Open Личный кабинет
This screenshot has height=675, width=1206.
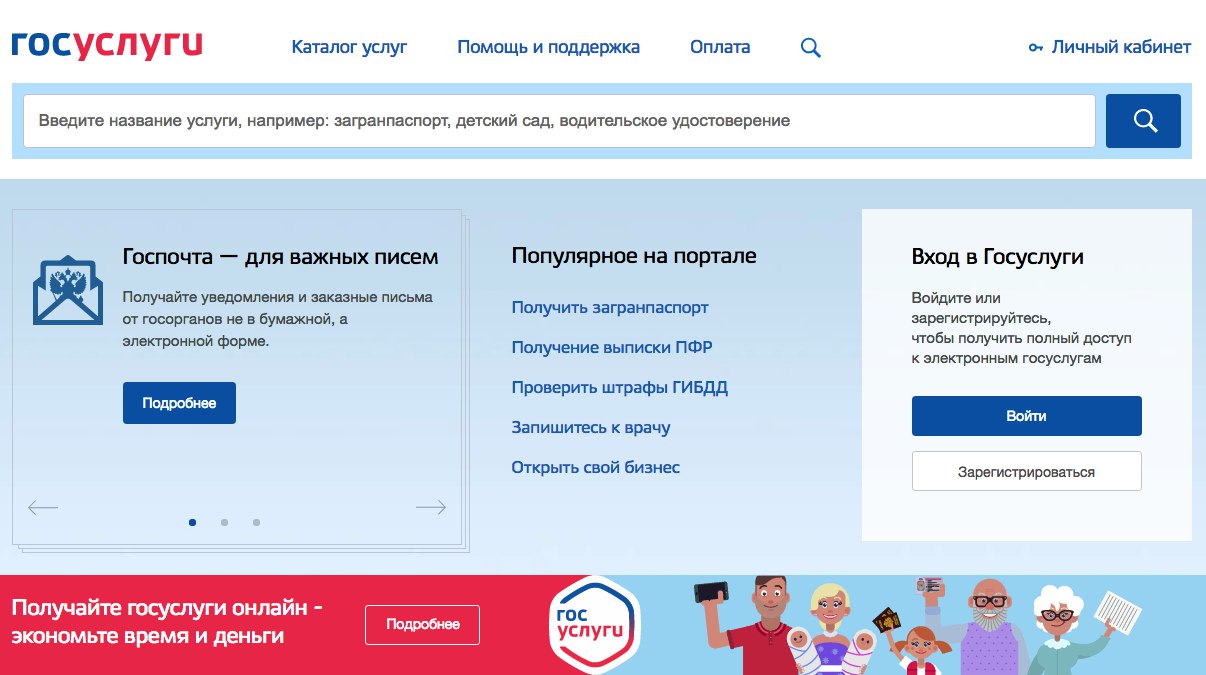pos(1121,47)
